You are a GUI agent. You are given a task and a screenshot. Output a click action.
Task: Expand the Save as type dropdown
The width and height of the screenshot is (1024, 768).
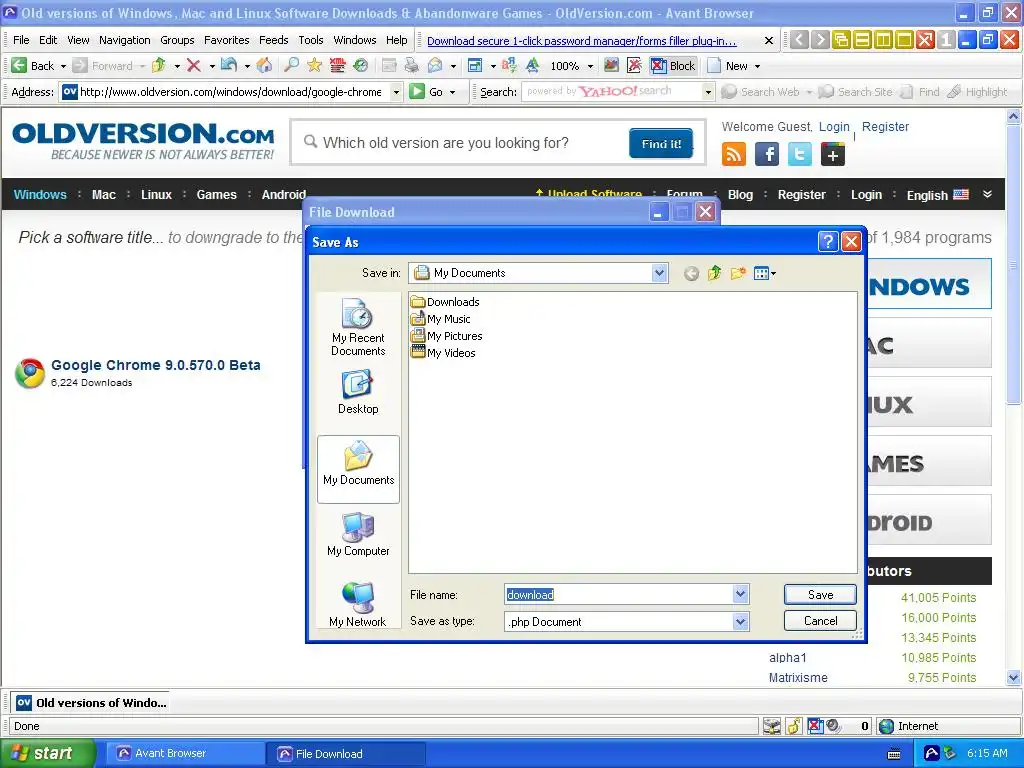coord(740,622)
